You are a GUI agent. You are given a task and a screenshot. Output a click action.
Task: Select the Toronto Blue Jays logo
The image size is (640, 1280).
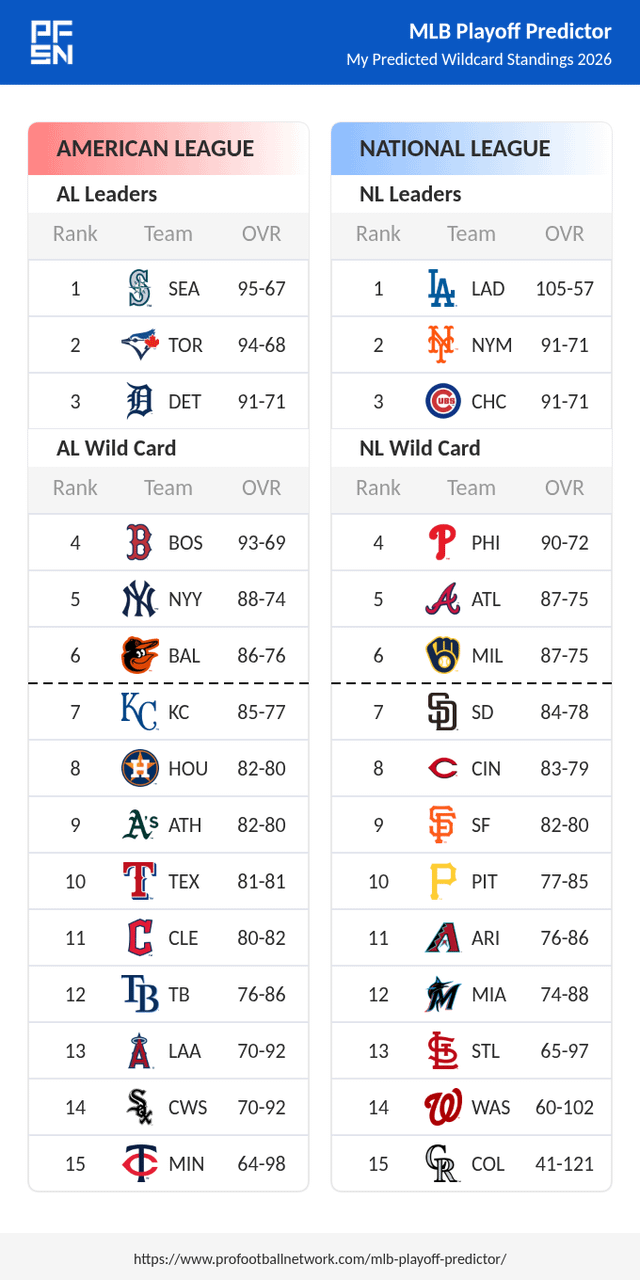pos(140,345)
